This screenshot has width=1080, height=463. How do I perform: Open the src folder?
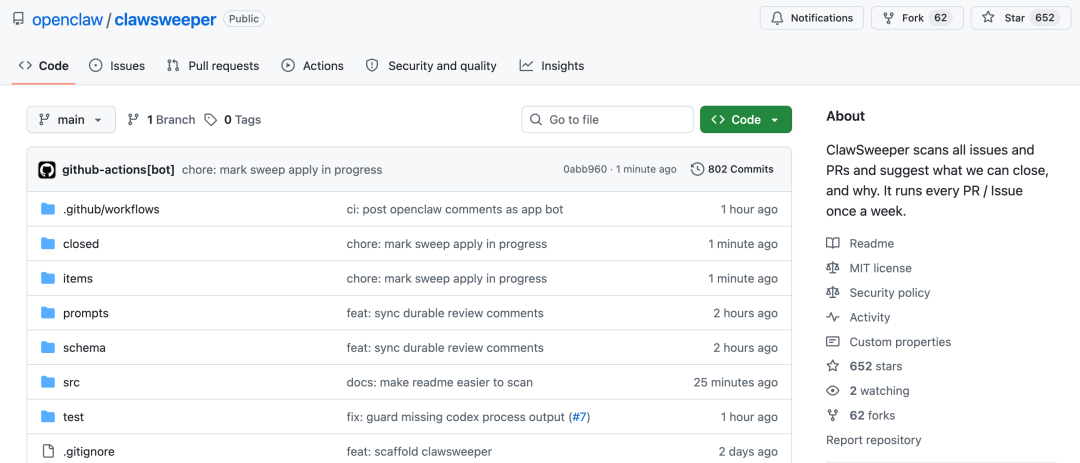pyautogui.click(x=71, y=382)
